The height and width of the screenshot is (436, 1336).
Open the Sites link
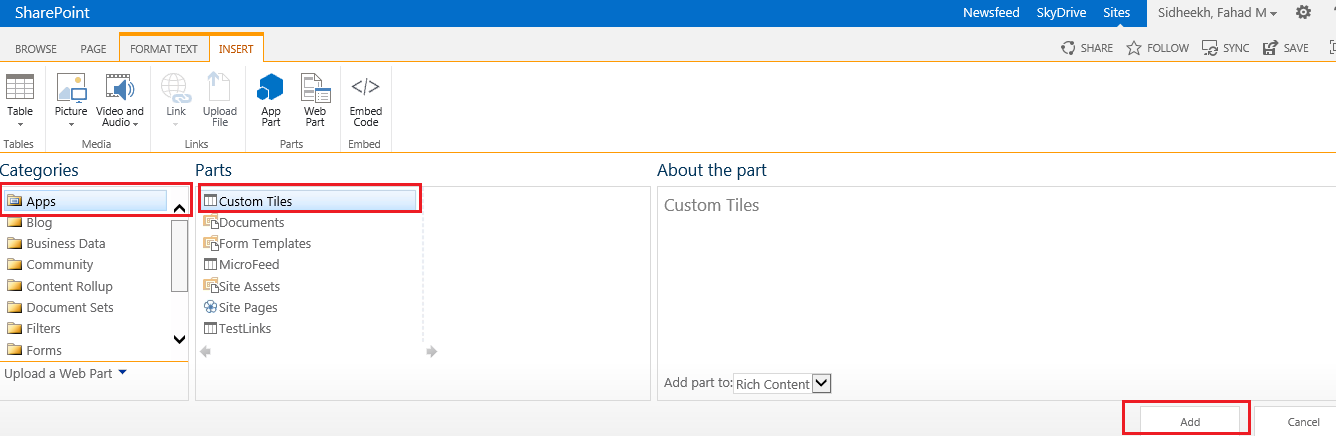[1117, 13]
